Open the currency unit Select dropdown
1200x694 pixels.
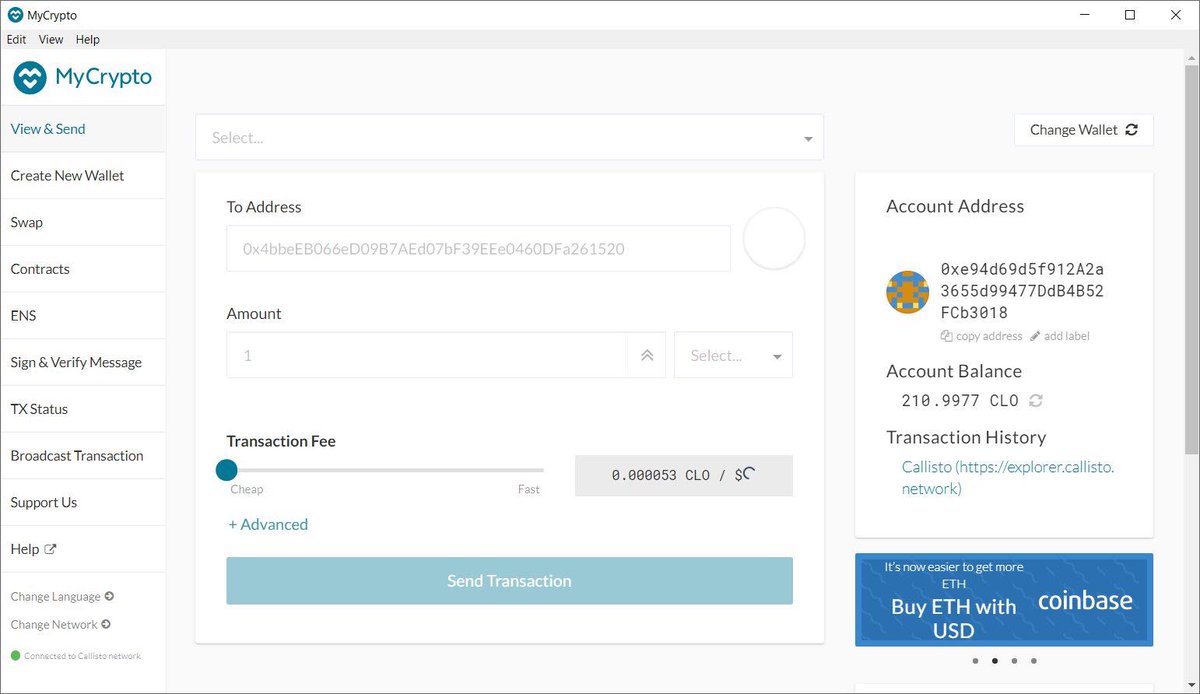pos(733,355)
